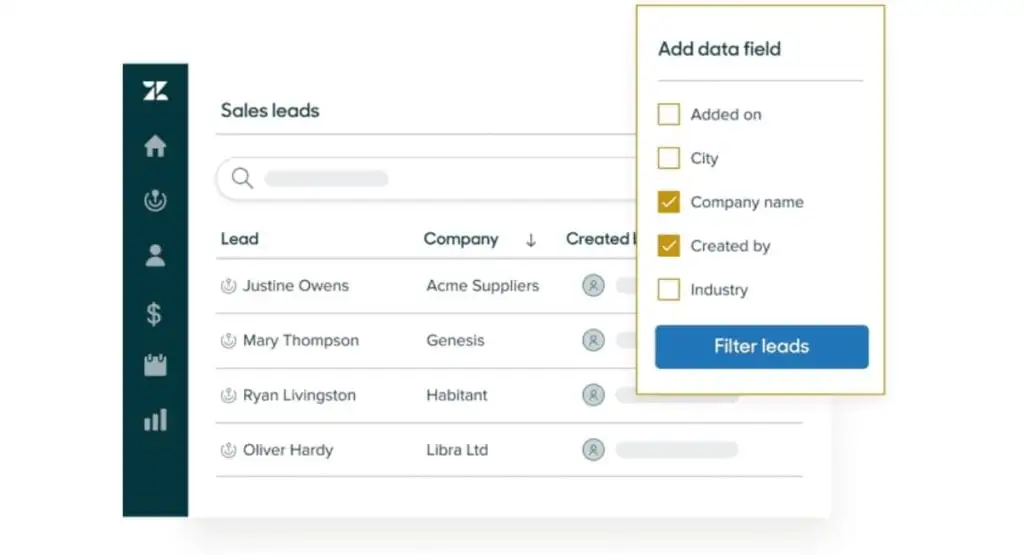
Task: Uncheck the Company name checkbox
Action: click(669, 202)
